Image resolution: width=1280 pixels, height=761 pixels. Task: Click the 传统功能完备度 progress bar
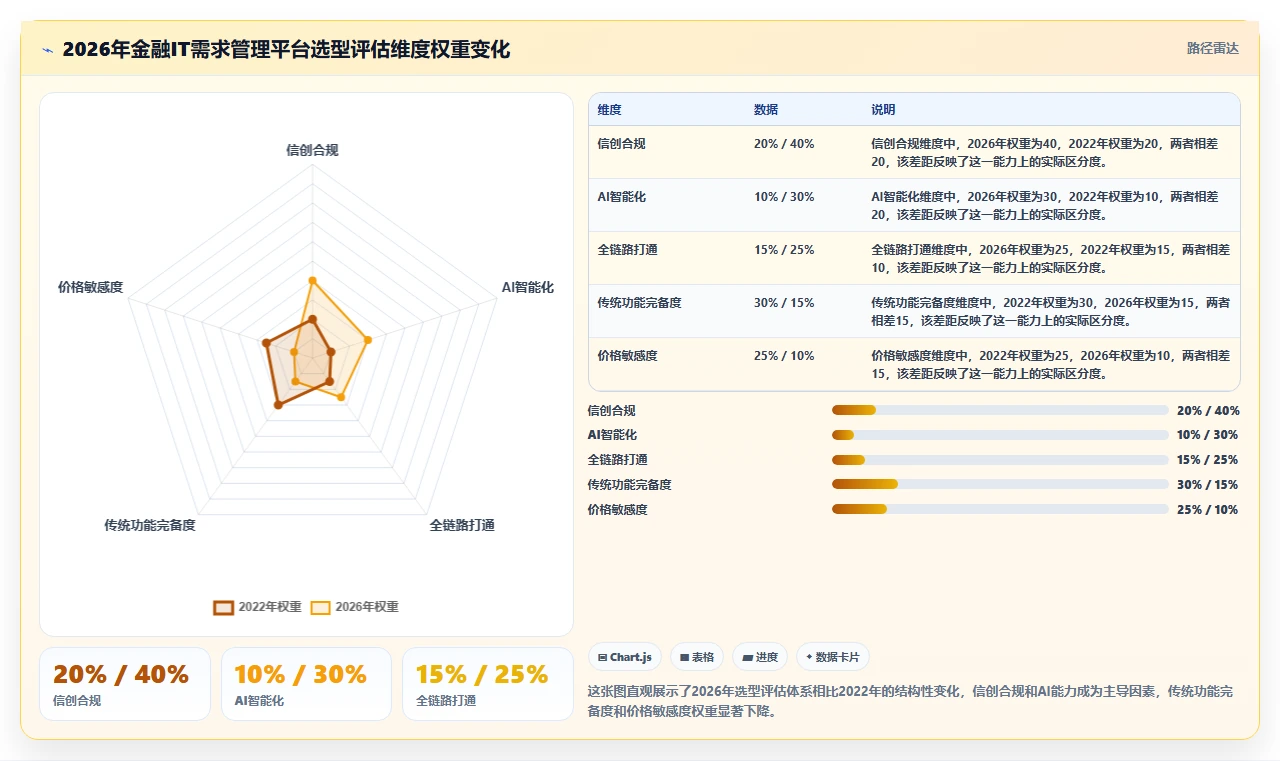tap(1000, 484)
